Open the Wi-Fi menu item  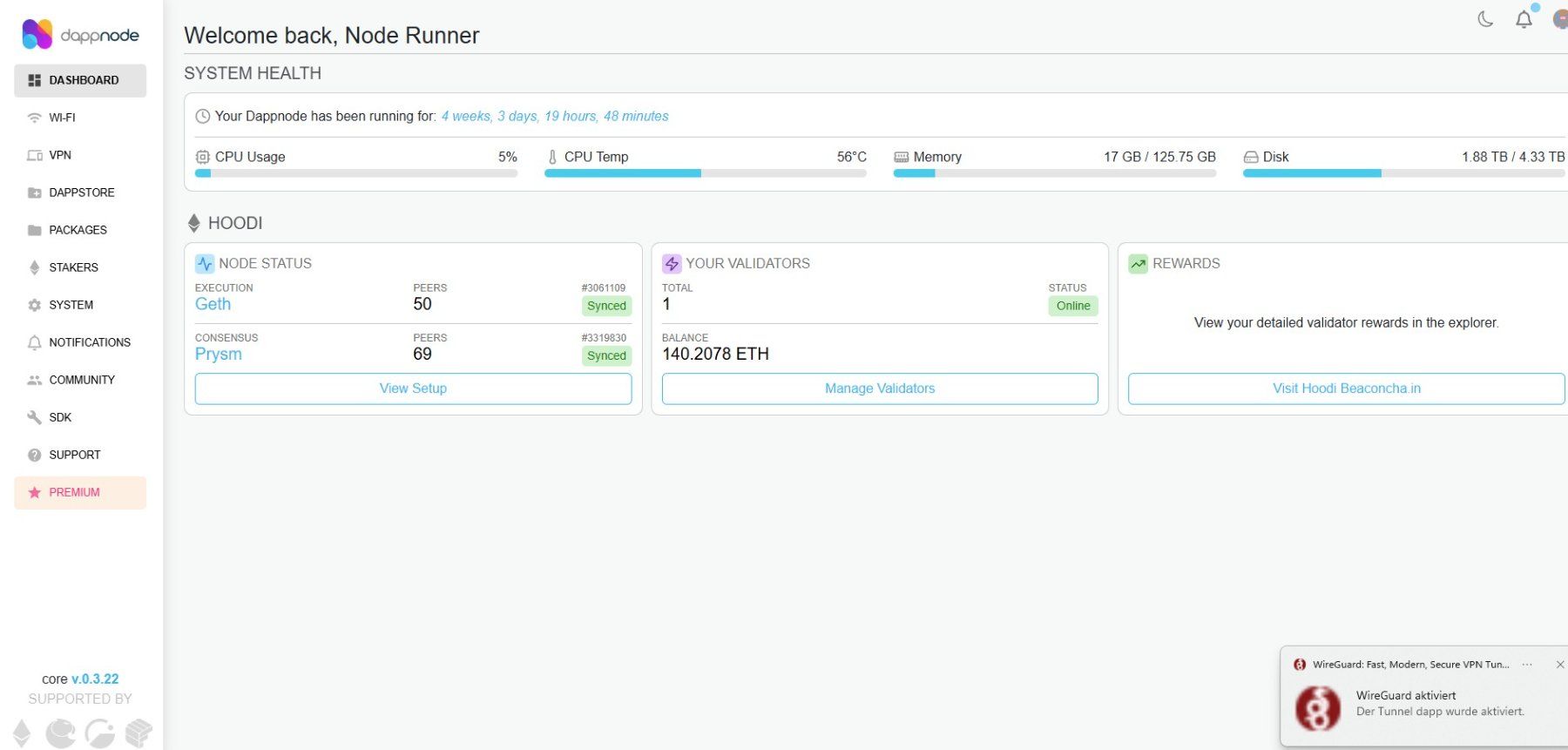coord(80,118)
